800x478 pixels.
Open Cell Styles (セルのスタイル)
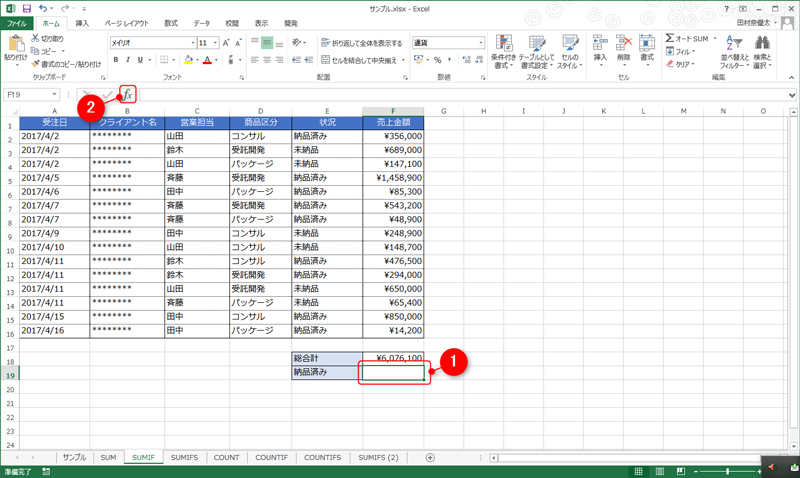coord(569,52)
